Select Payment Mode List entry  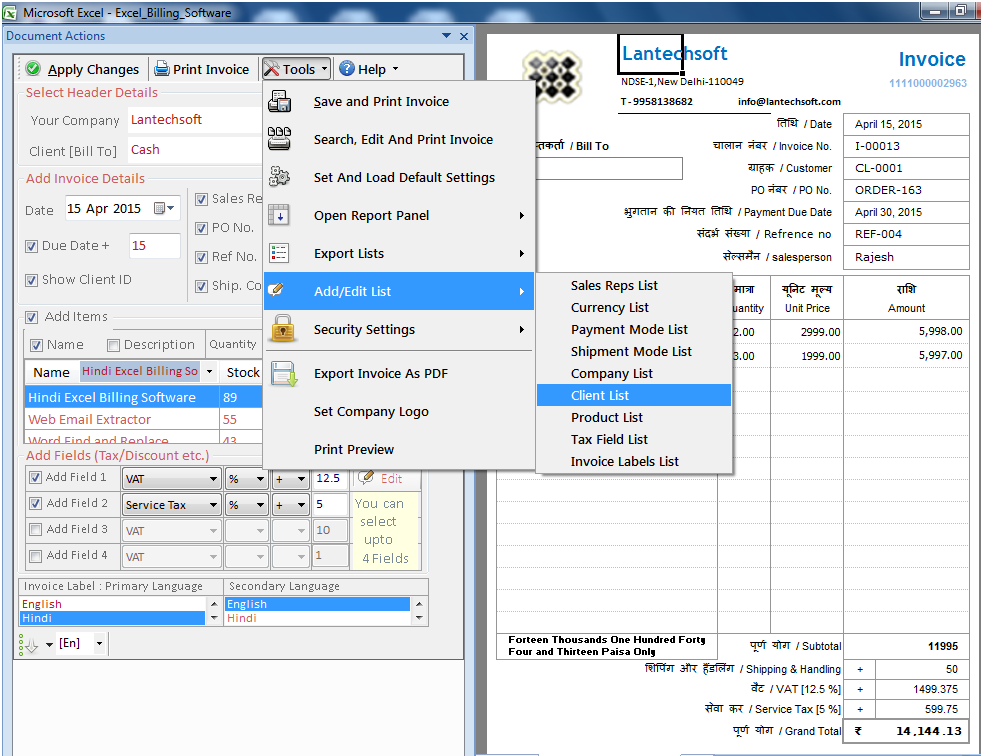[x=634, y=329]
